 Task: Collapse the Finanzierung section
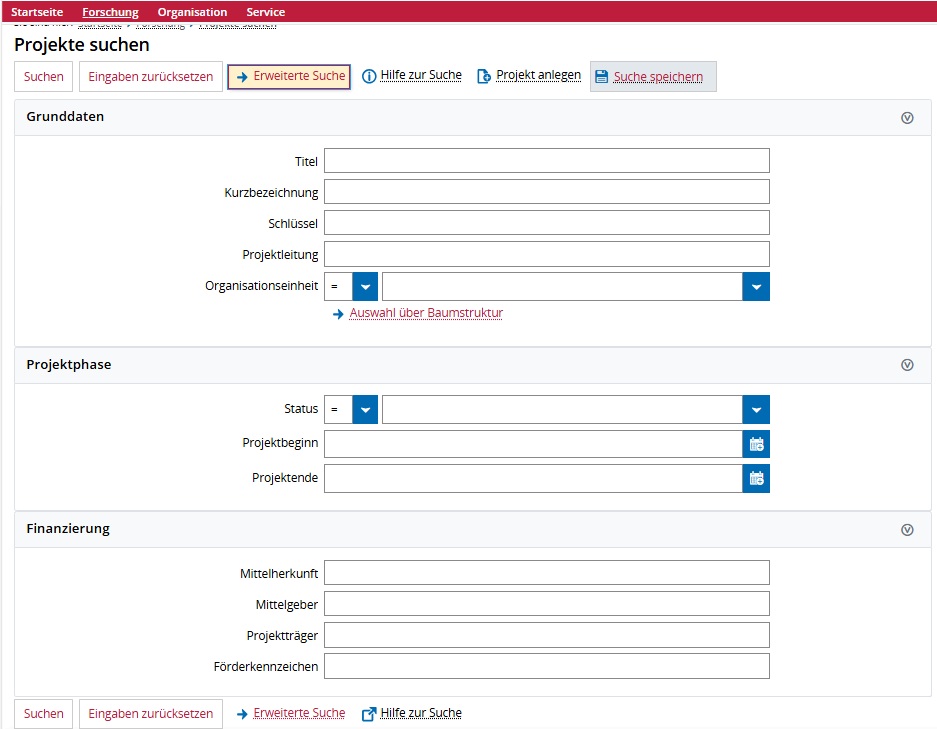click(x=907, y=530)
